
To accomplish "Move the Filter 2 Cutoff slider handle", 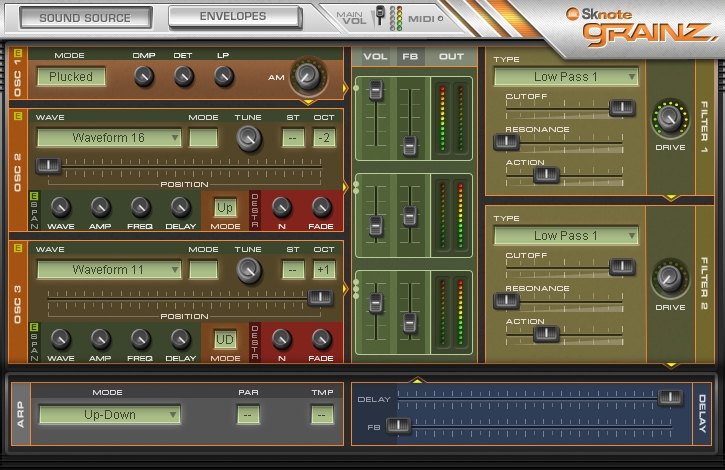I will [622, 267].
